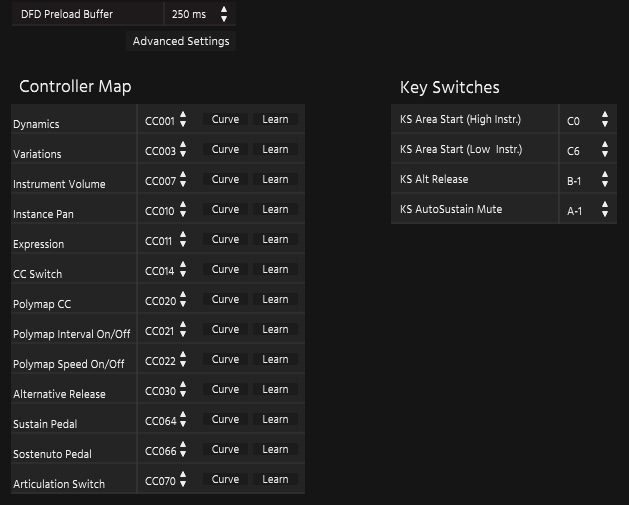Click Learn for Instance Pan
Screen dimensions: 629x505
(x=275, y=209)
